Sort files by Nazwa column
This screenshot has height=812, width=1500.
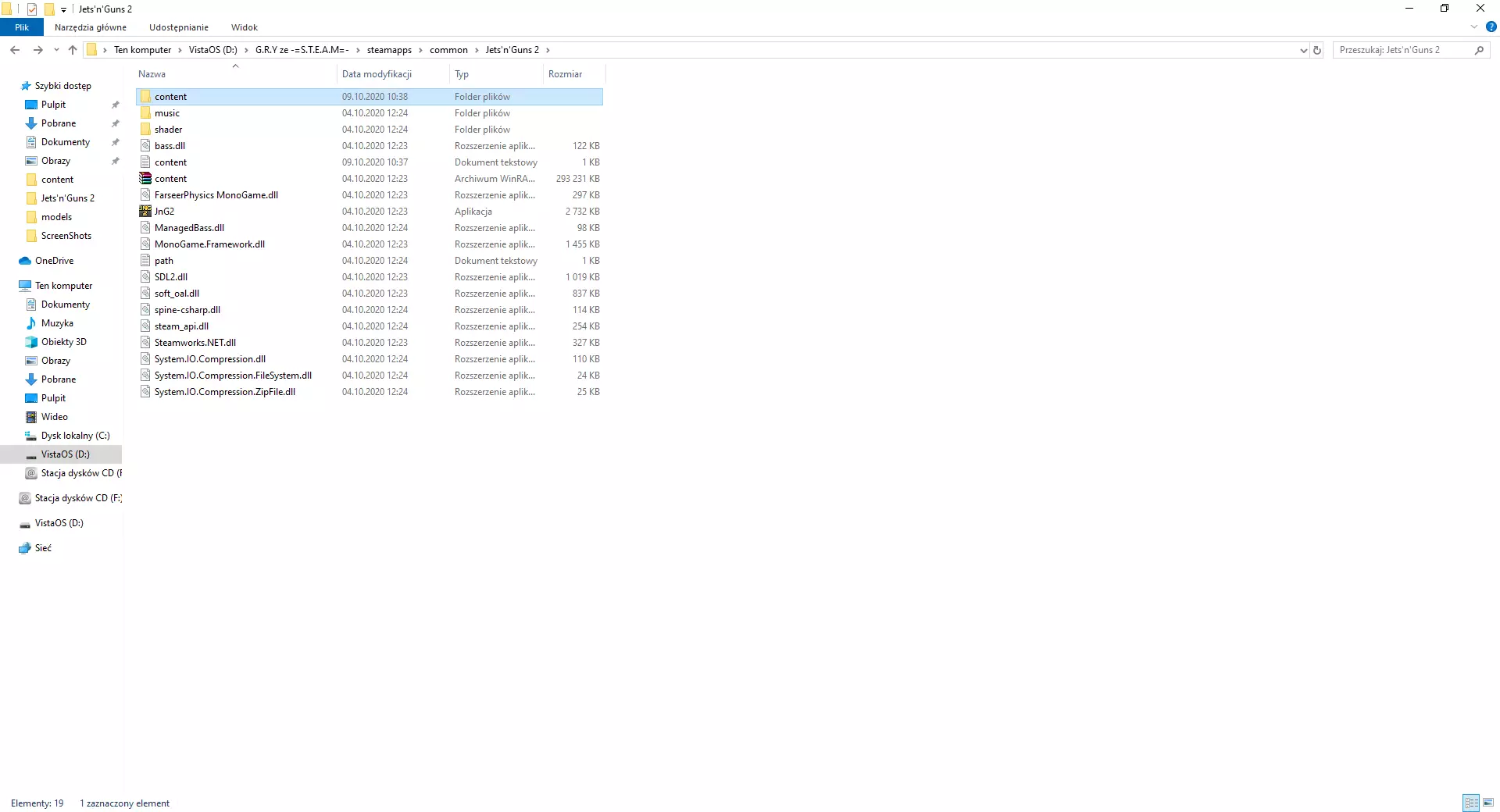236,74
